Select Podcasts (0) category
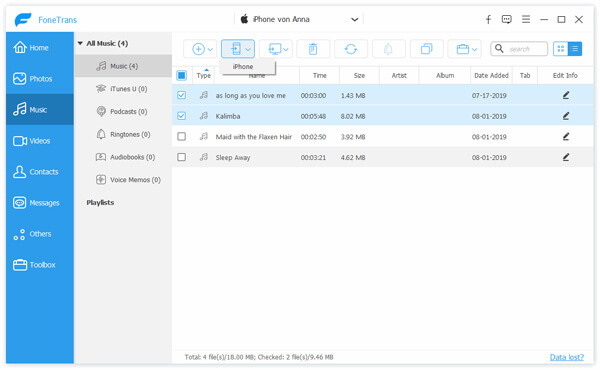This screenshot has width=600, height=370. [x=123, y=111]
